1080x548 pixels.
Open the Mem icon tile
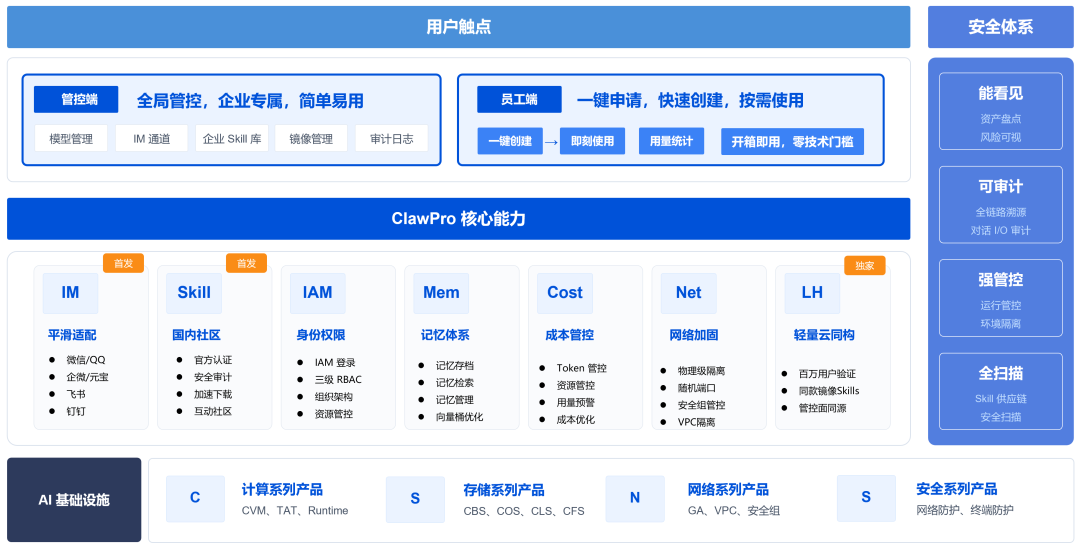[x=441, y=293]
